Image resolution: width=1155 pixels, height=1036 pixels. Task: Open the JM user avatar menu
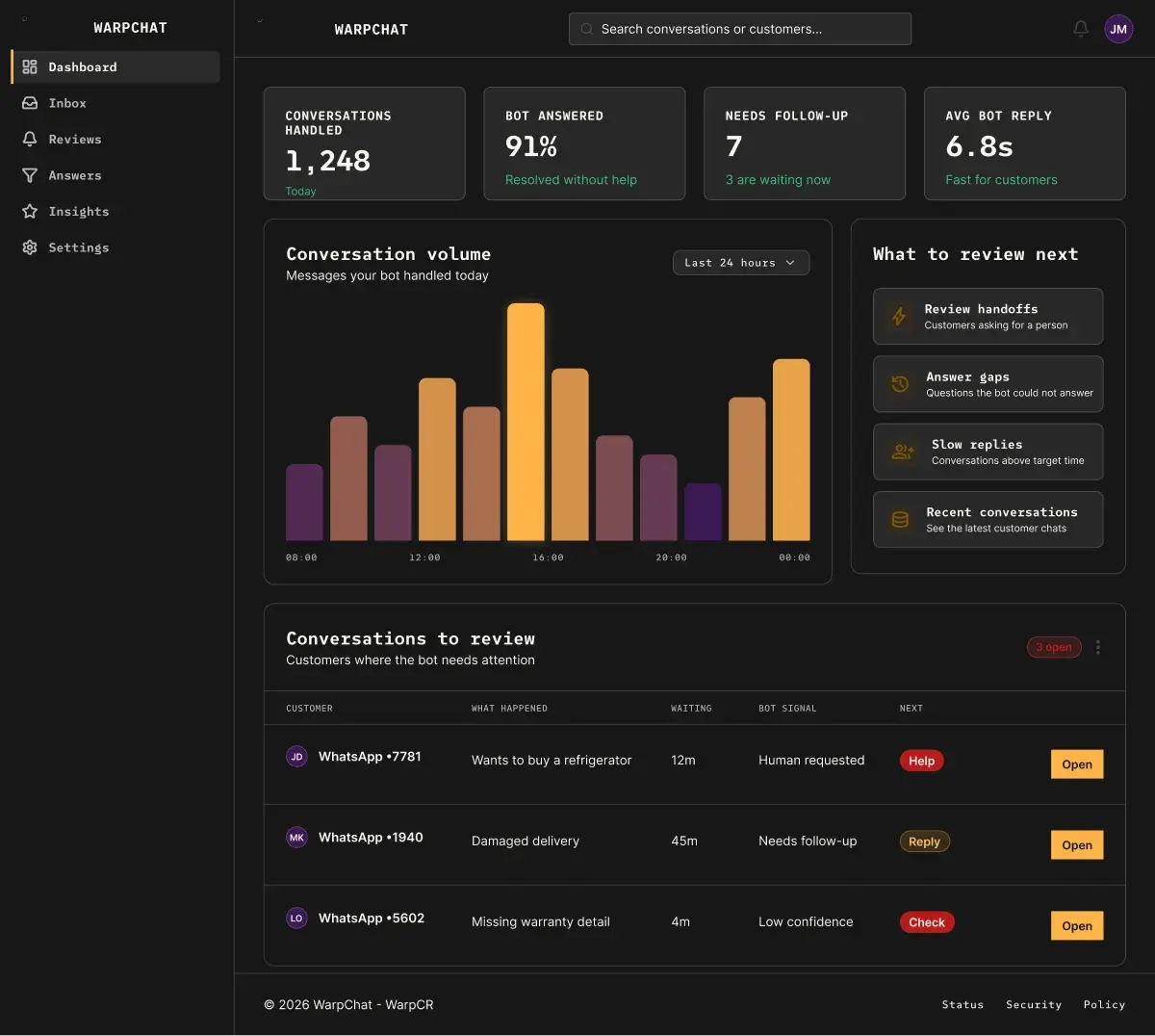click(1118, 29)
